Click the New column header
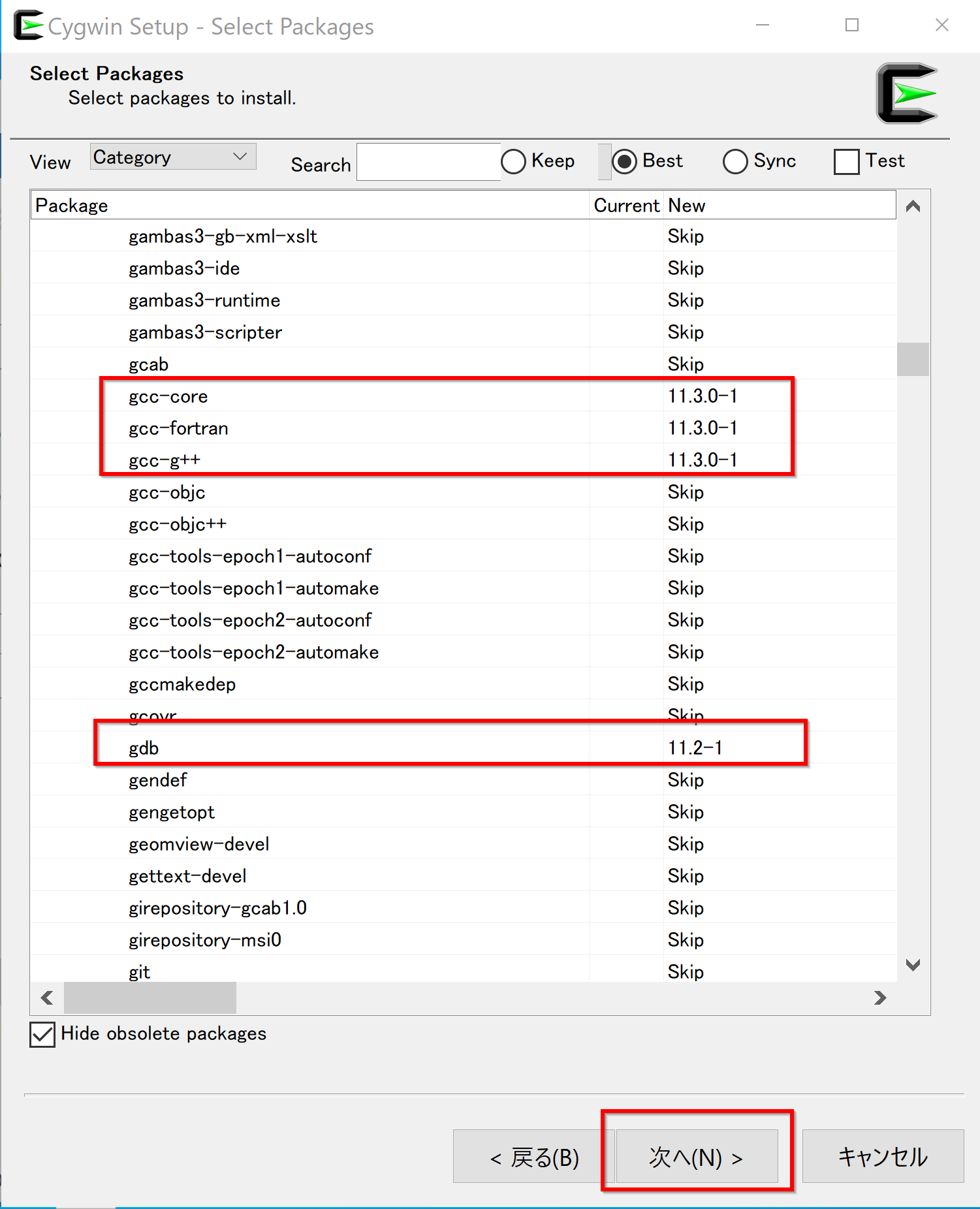This screenshot has width=980, height=1209. [x=780, y=206]
